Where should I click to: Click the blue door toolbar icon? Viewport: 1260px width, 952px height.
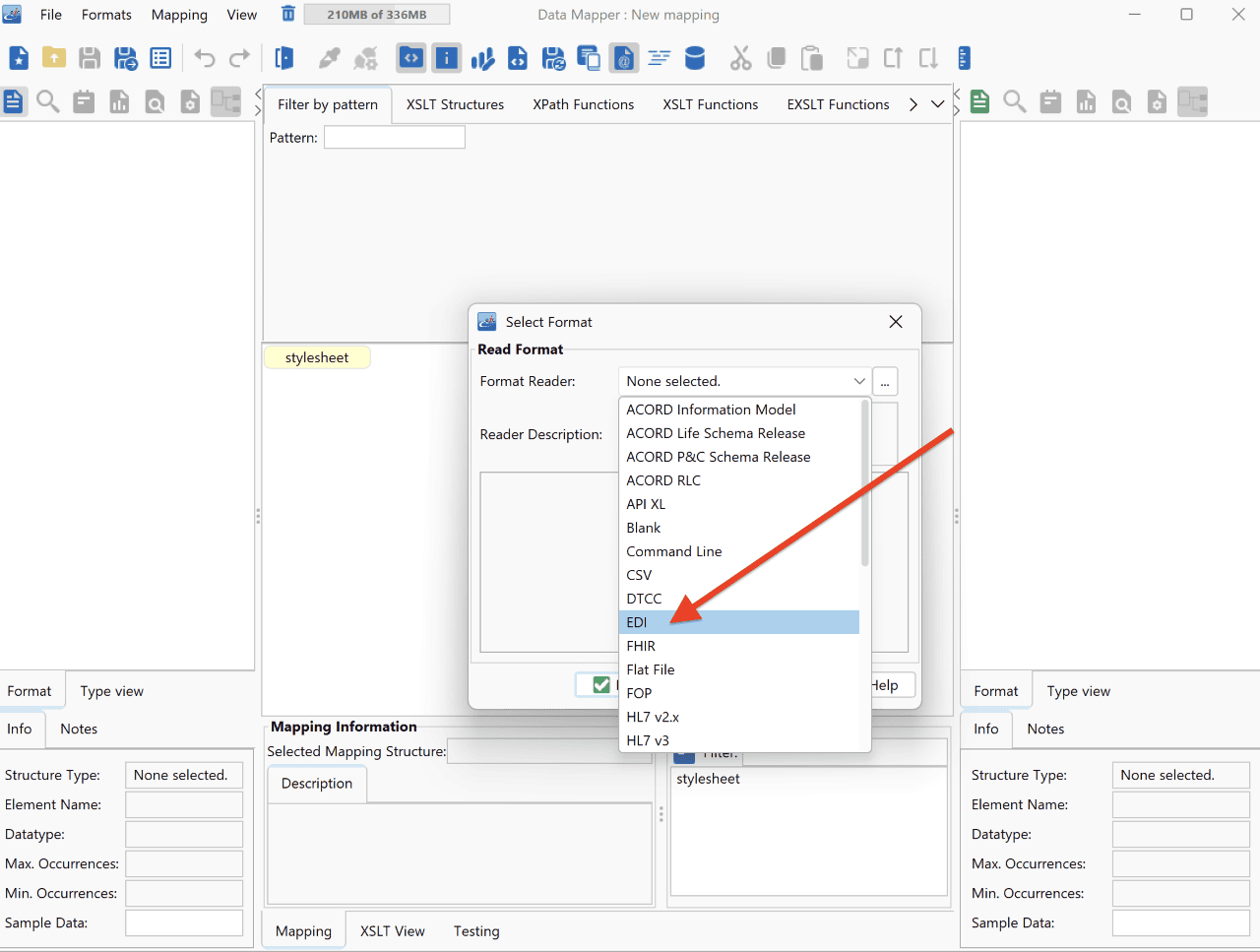pyautogui.click(x=284, y=58)
